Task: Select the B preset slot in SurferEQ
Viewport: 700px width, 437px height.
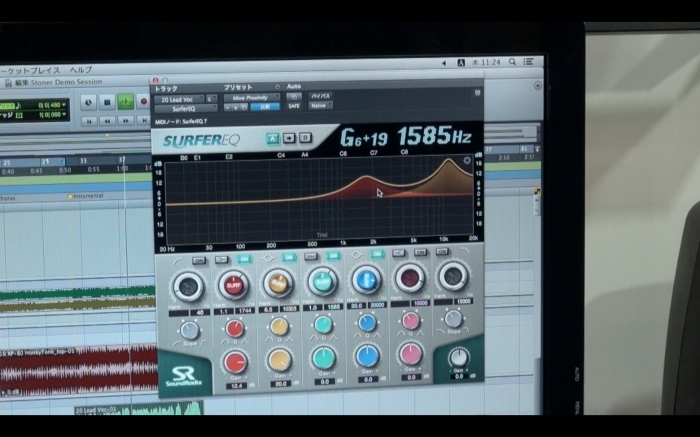Action: [x=305, y=138]
